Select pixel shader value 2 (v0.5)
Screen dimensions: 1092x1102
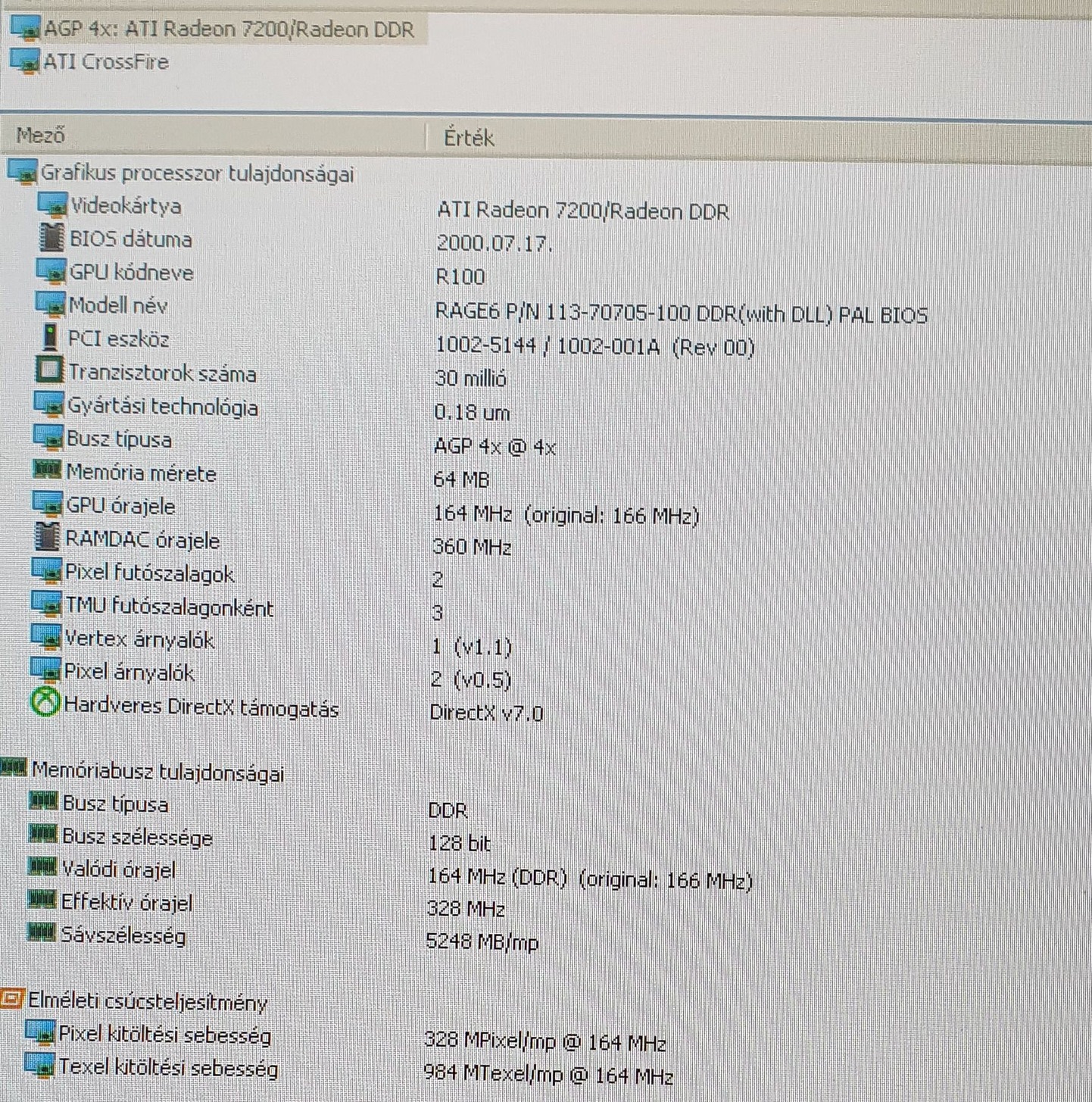tap(470, 679)
